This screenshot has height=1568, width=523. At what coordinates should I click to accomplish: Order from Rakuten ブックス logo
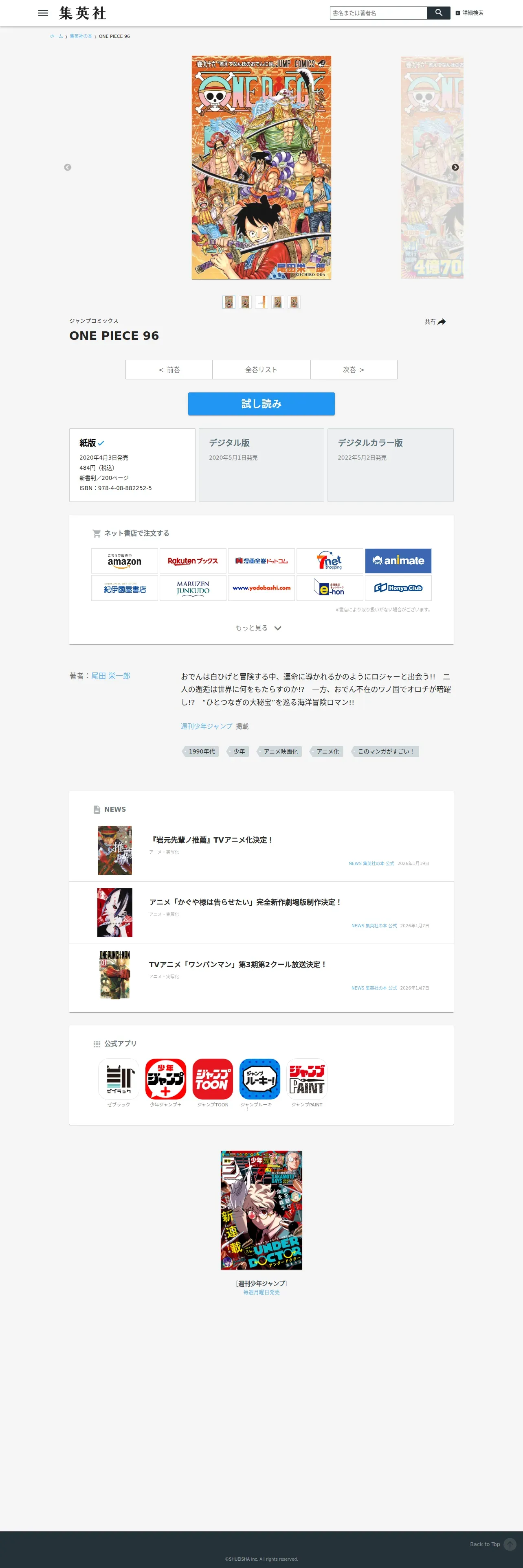(x=193, y=561)
